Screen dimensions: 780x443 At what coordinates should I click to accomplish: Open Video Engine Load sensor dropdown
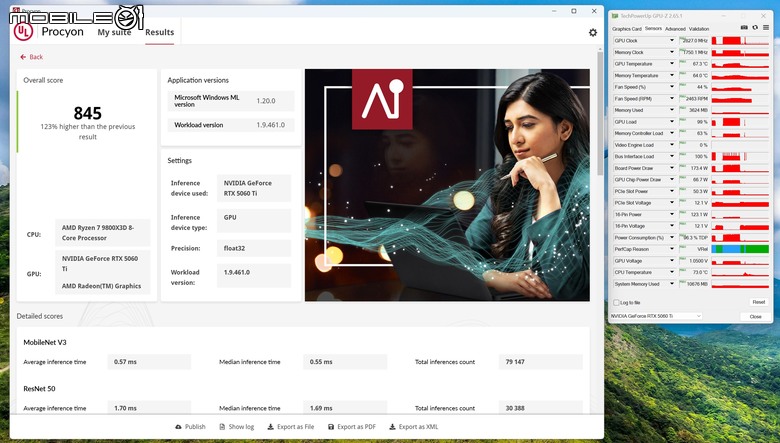672,145
